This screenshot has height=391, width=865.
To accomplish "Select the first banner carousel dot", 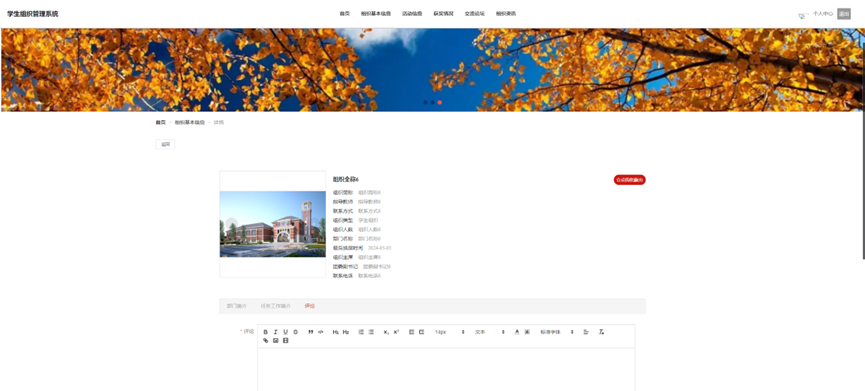I will click(x=425, y=102).
